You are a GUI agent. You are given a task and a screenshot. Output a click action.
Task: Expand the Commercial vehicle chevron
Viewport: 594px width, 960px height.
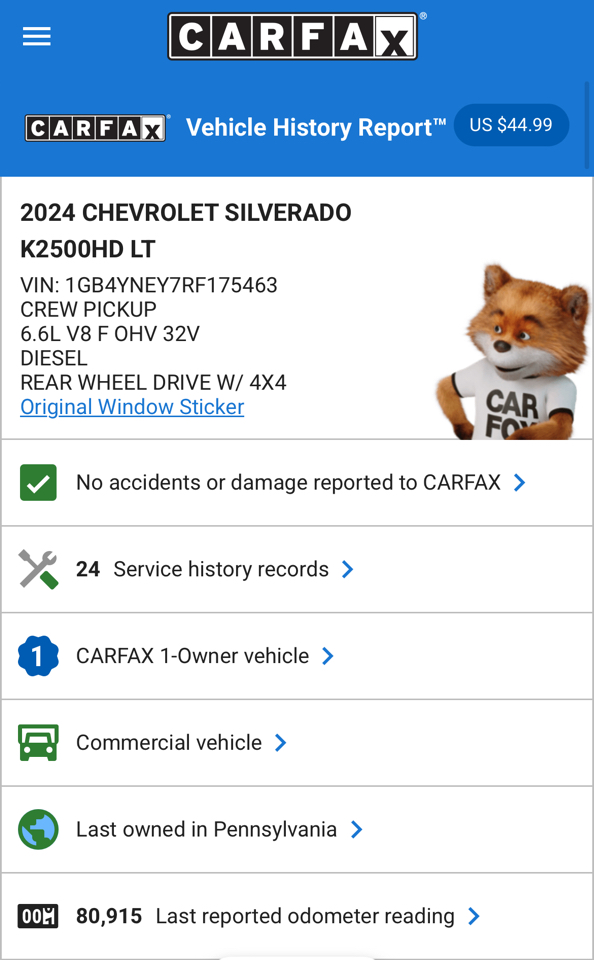click(x=280, y=743)
